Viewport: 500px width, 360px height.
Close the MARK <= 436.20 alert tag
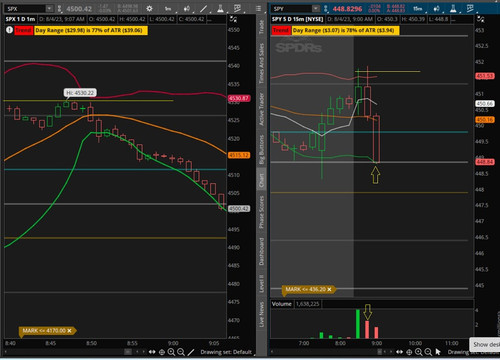(x=329, y=289)
